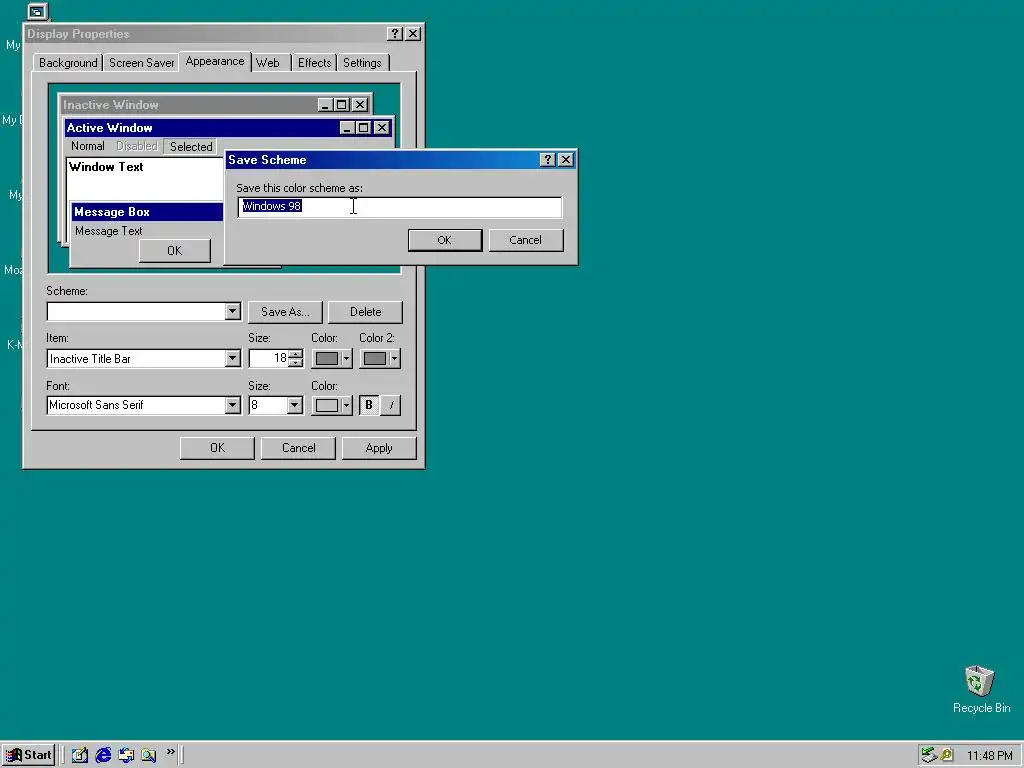
Task: Click Display Properties OK button
Action: [x=217, y=448]
